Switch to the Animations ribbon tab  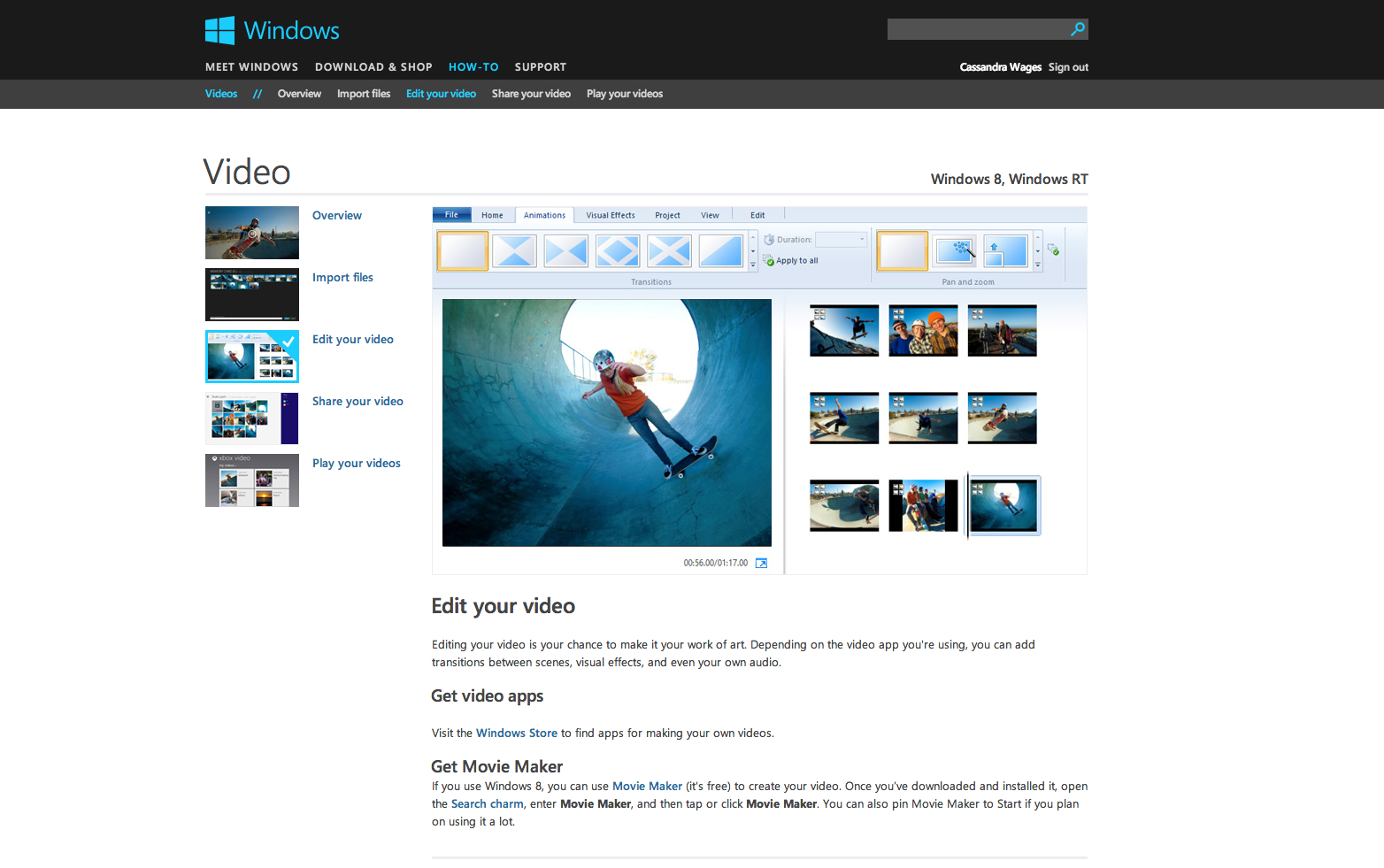click(x=544, y=215)
